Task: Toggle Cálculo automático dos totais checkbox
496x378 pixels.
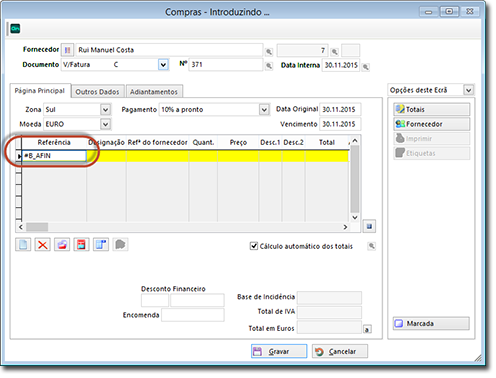Action: pyautogui.click(x=254, y=246)
